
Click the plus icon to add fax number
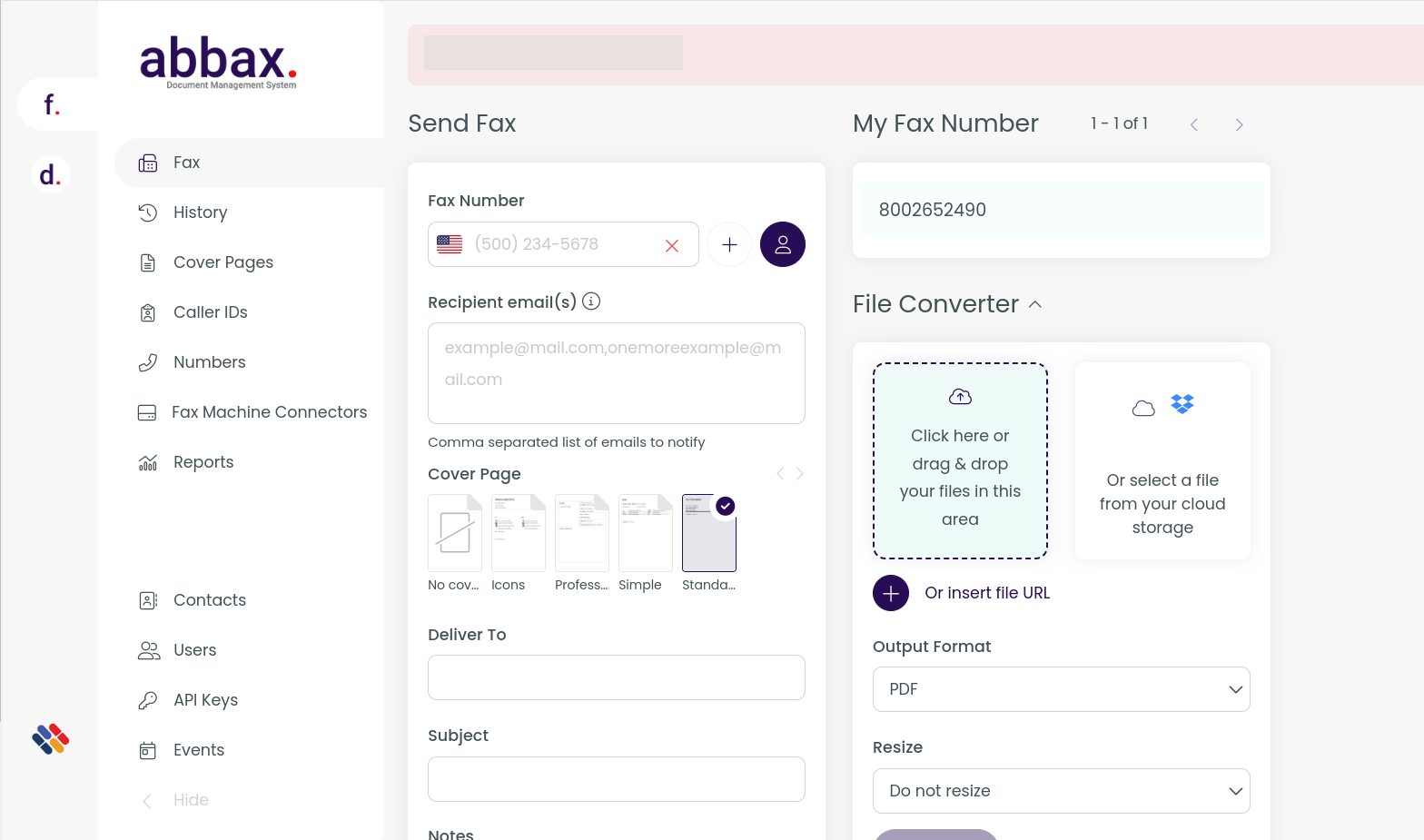click(x=728, y=244)
